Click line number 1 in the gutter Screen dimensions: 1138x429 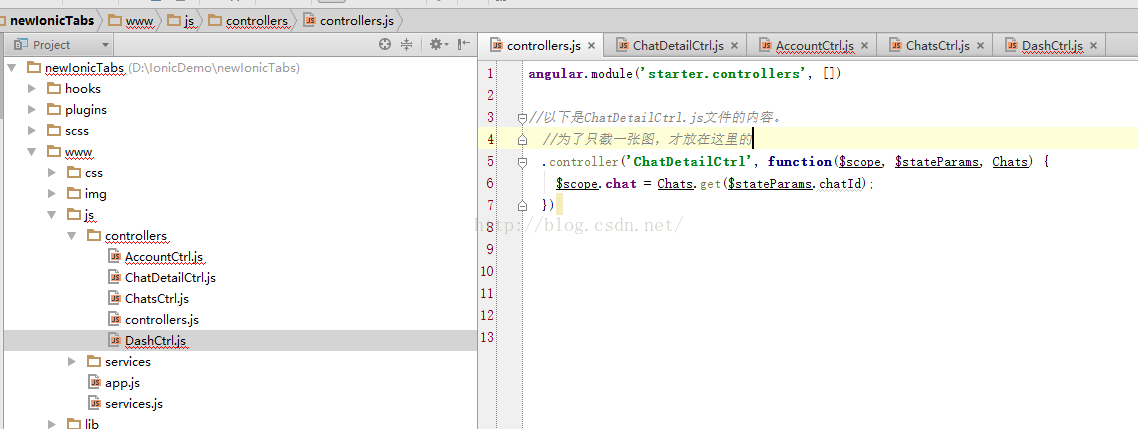pos(490,73)
